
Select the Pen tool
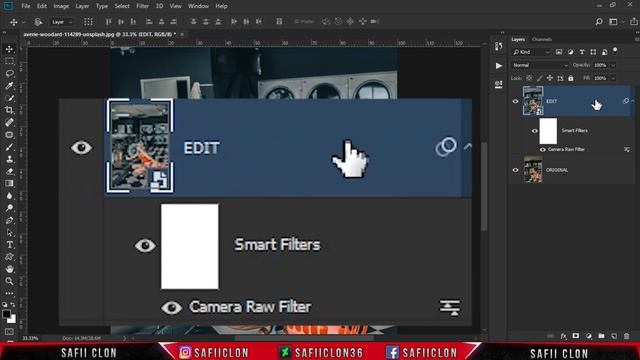9,220
